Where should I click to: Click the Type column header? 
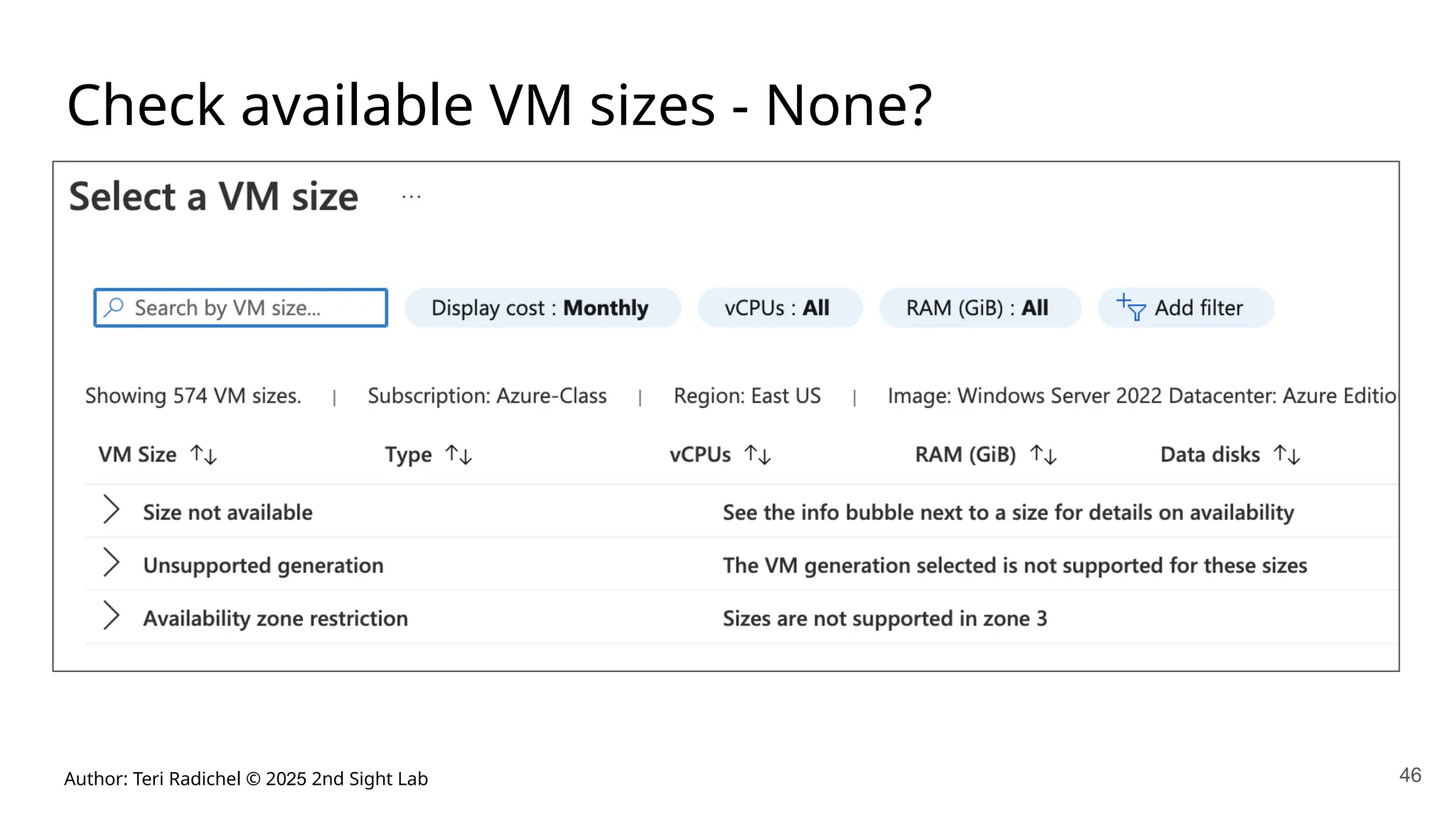click(408, 455)
